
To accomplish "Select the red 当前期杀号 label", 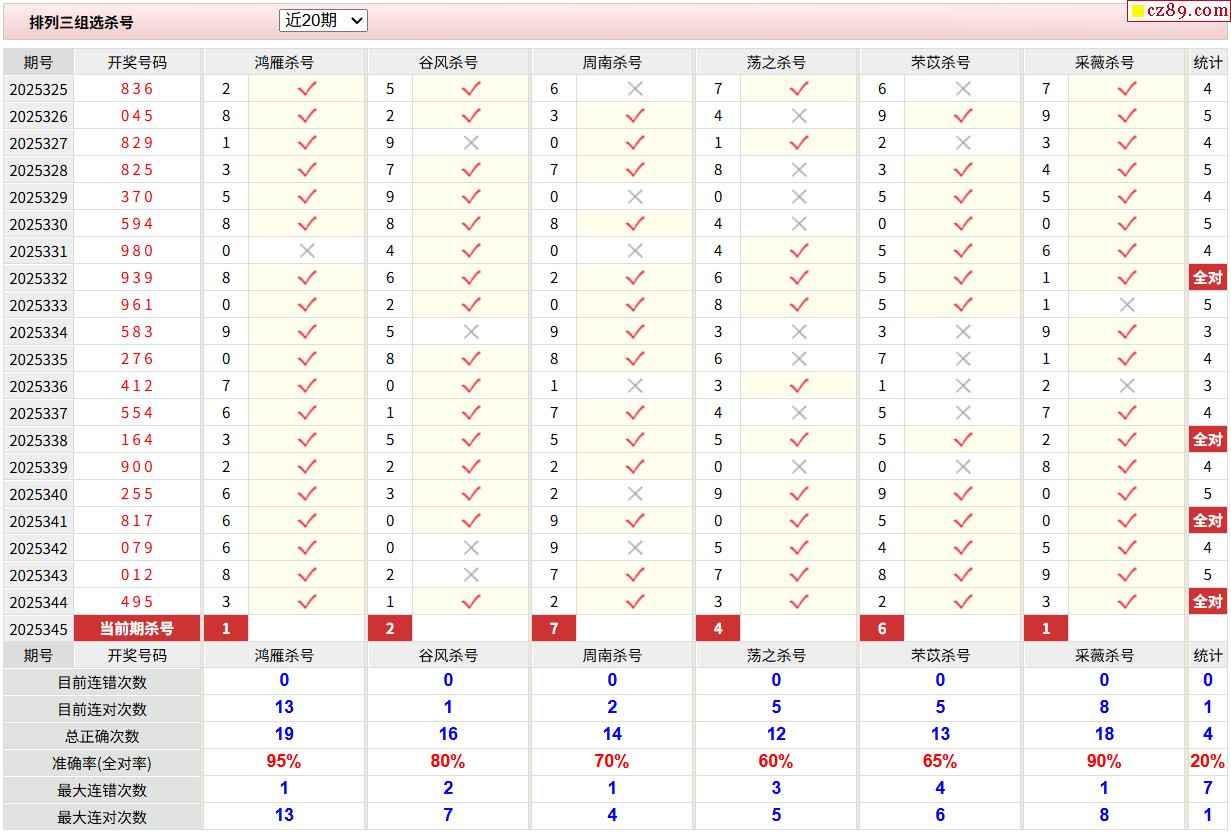I will click(137, 629).
